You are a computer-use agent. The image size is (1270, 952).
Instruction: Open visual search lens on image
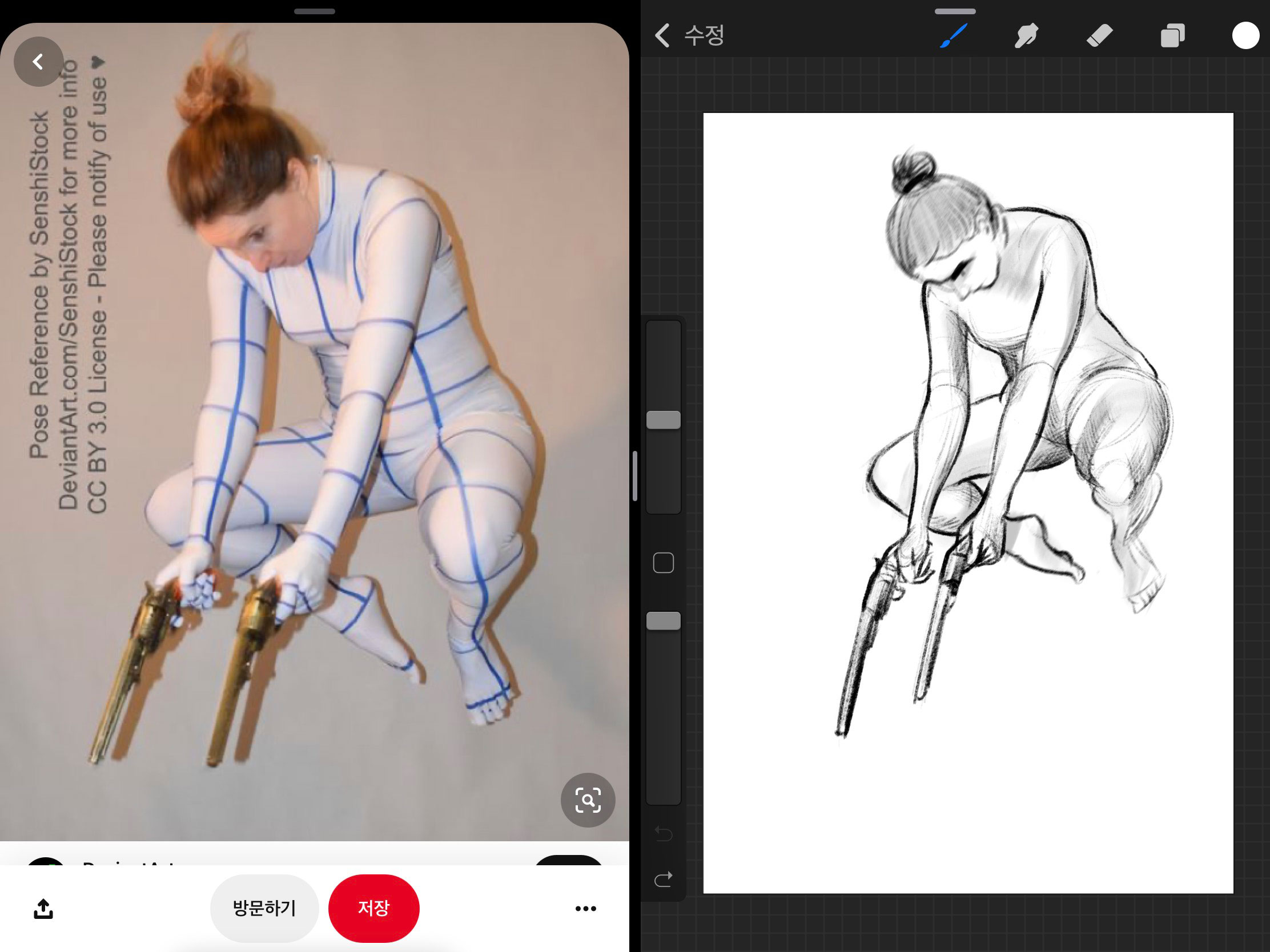tap(588, 800)
